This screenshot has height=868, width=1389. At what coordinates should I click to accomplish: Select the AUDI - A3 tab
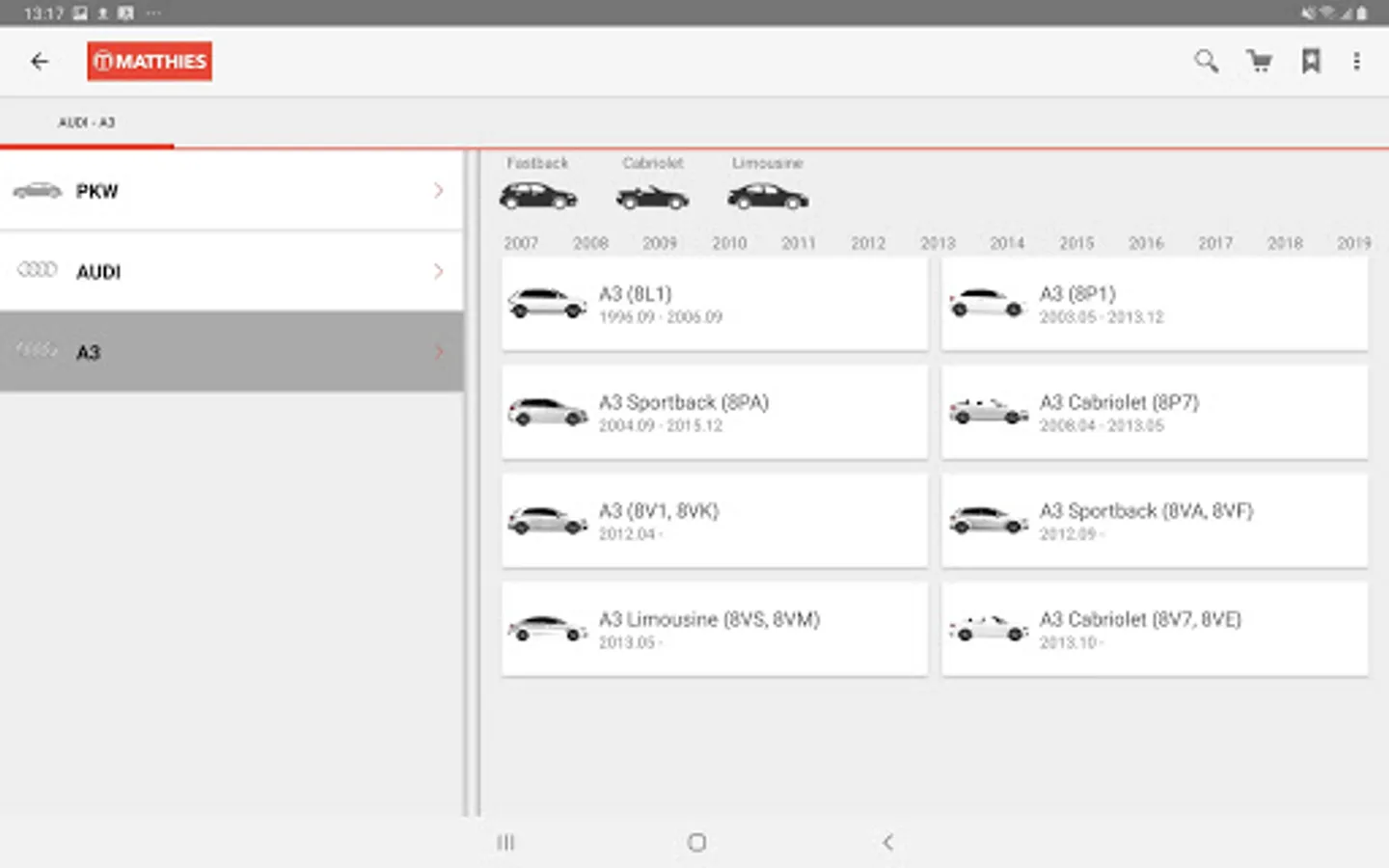pos(87,122)
